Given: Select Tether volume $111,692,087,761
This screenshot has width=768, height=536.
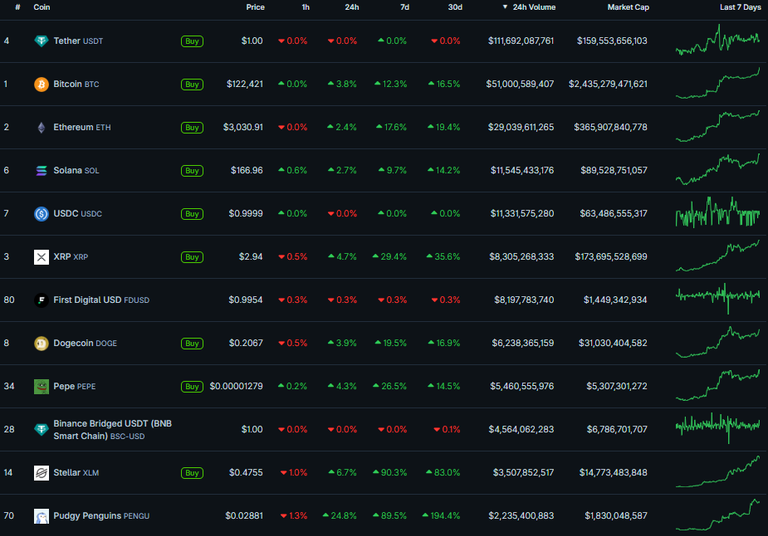Looking at the screenshot, I should (521, 41).
